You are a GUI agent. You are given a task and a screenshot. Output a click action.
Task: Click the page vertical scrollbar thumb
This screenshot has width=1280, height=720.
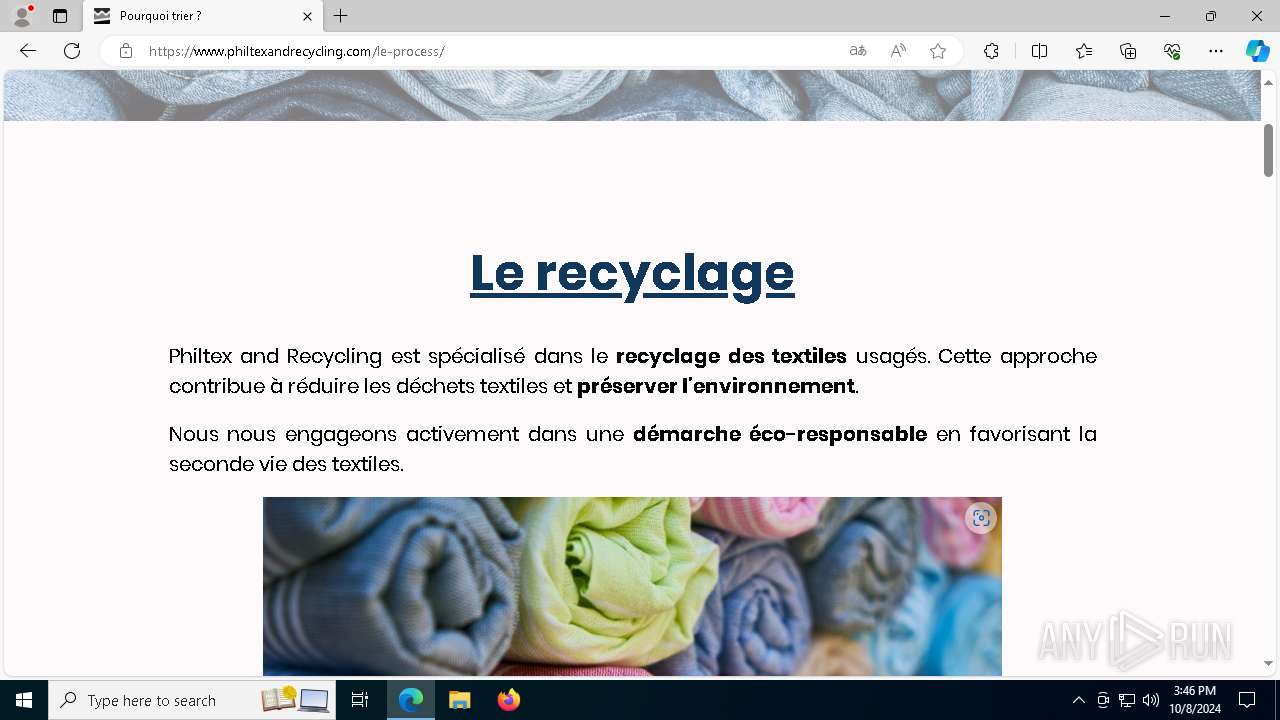pyautogui.click(x=1268, y=150)
